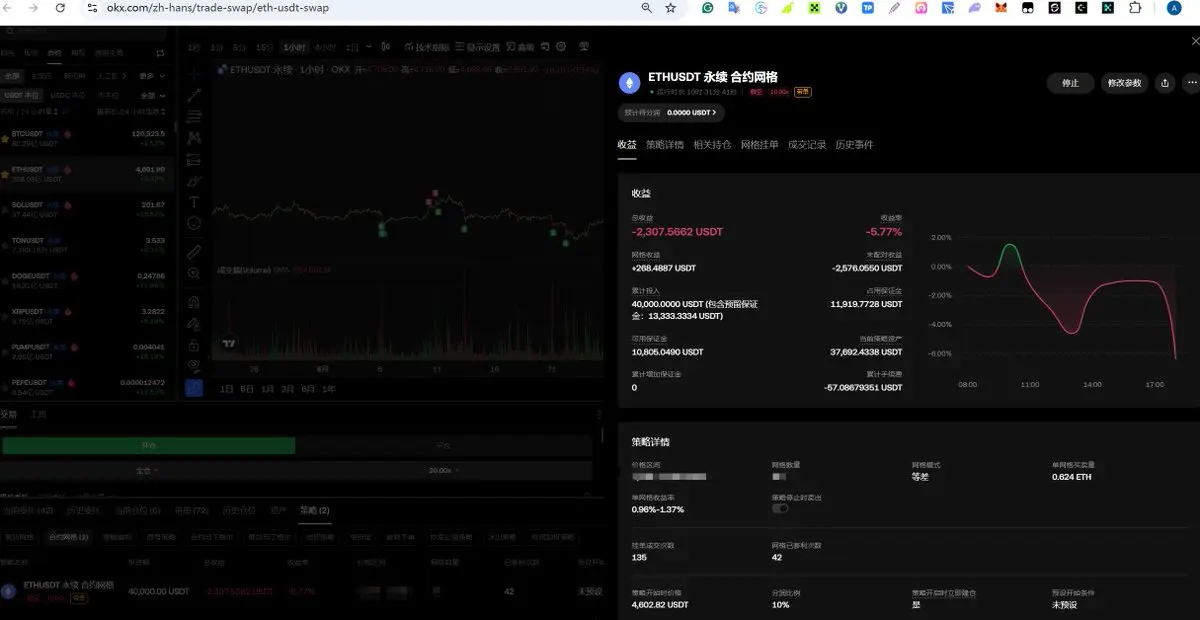Open the browser profile avatar A
1200x620 pixels.
1173,8
